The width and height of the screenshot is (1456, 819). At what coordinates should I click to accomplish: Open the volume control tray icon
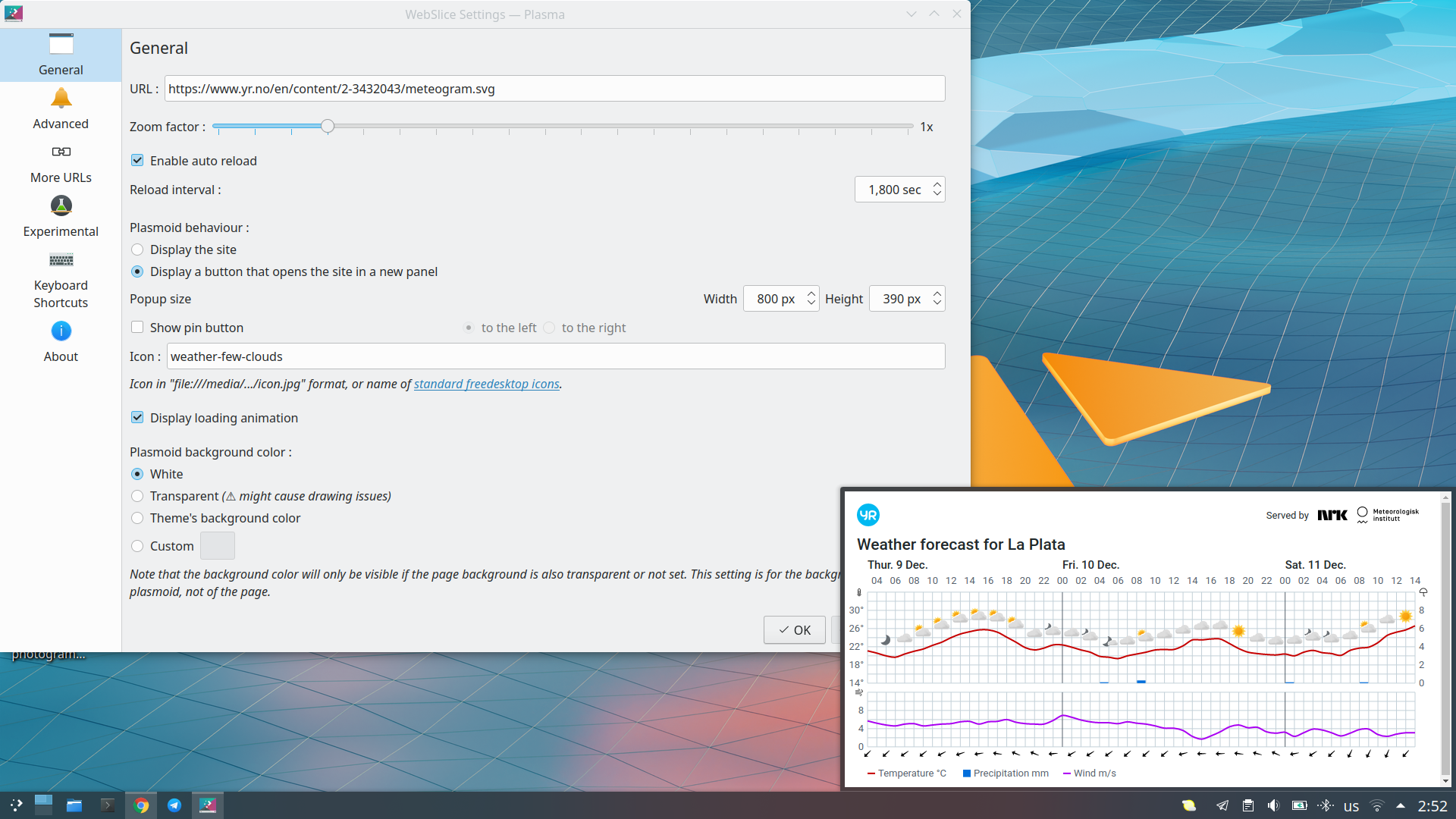pyautogui.click(x=1273, y=805)
